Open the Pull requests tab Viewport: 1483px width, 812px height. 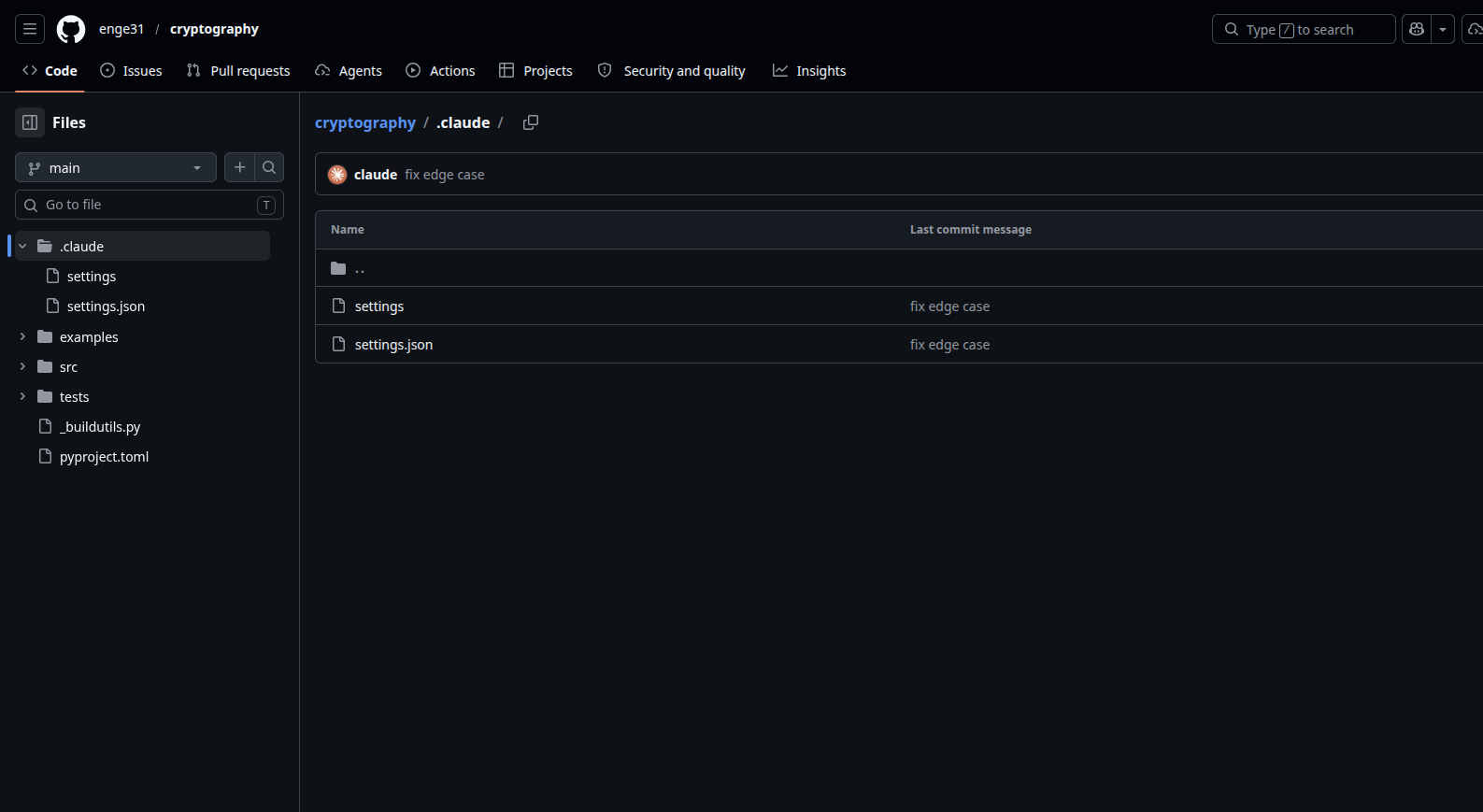238,71
